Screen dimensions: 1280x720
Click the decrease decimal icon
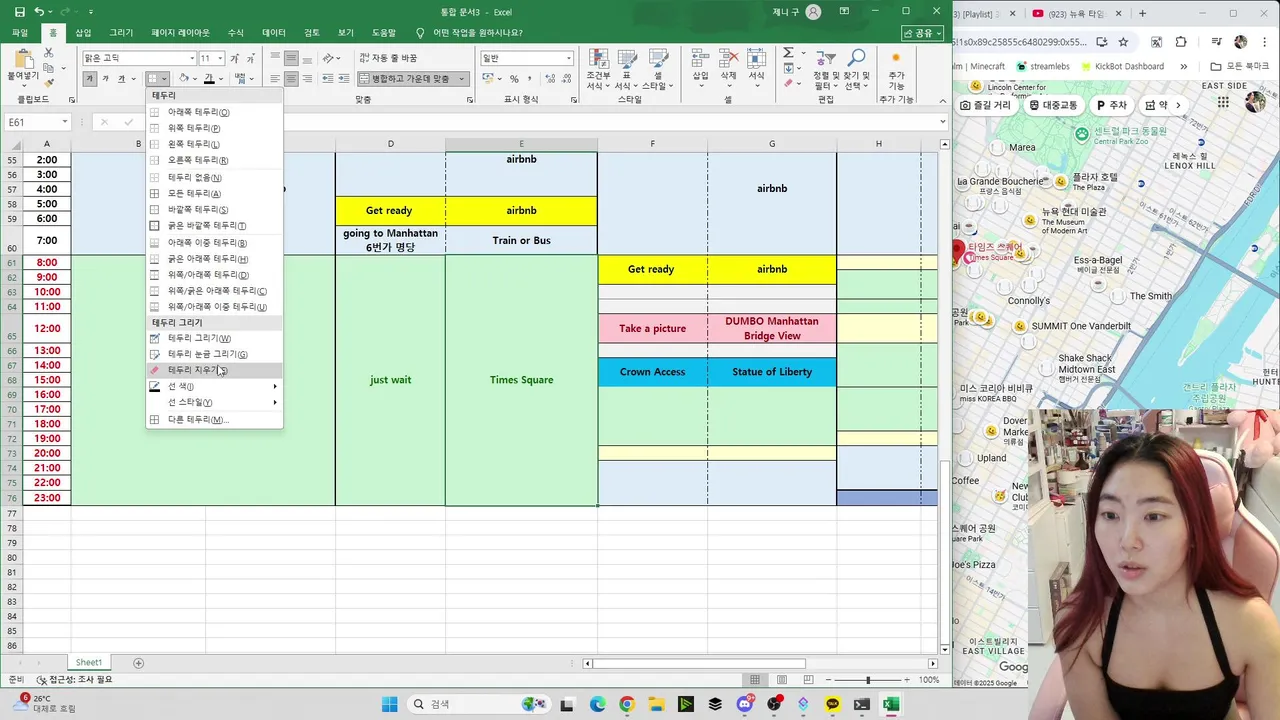565,78
